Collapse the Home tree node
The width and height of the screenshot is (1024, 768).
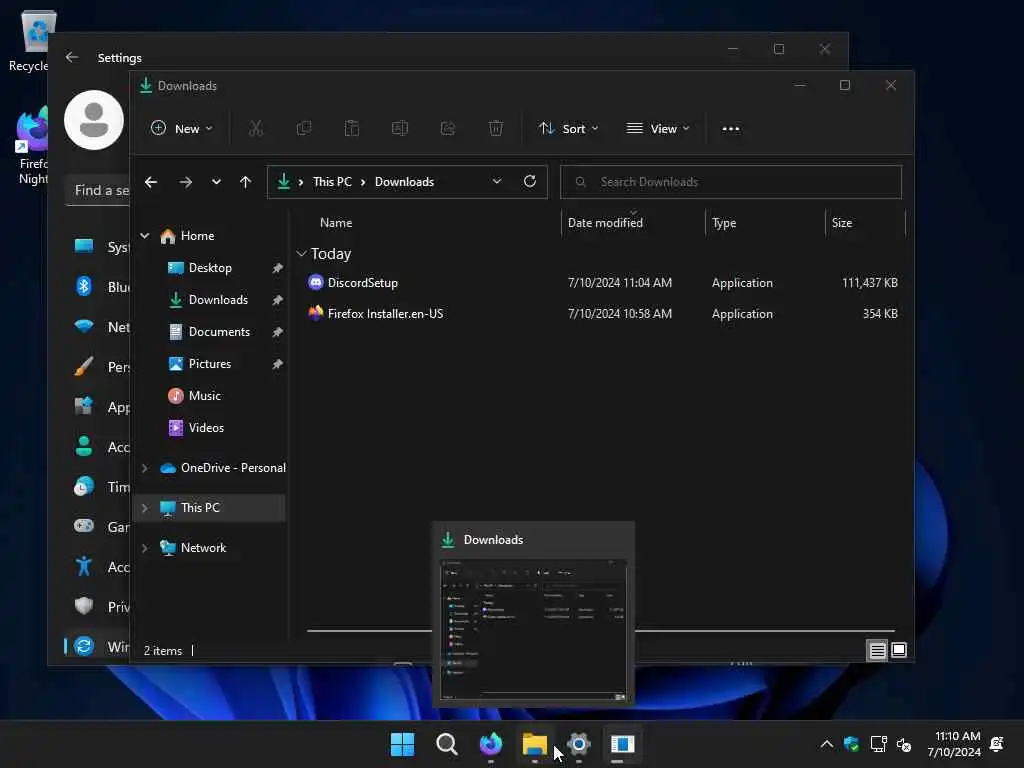145,236
